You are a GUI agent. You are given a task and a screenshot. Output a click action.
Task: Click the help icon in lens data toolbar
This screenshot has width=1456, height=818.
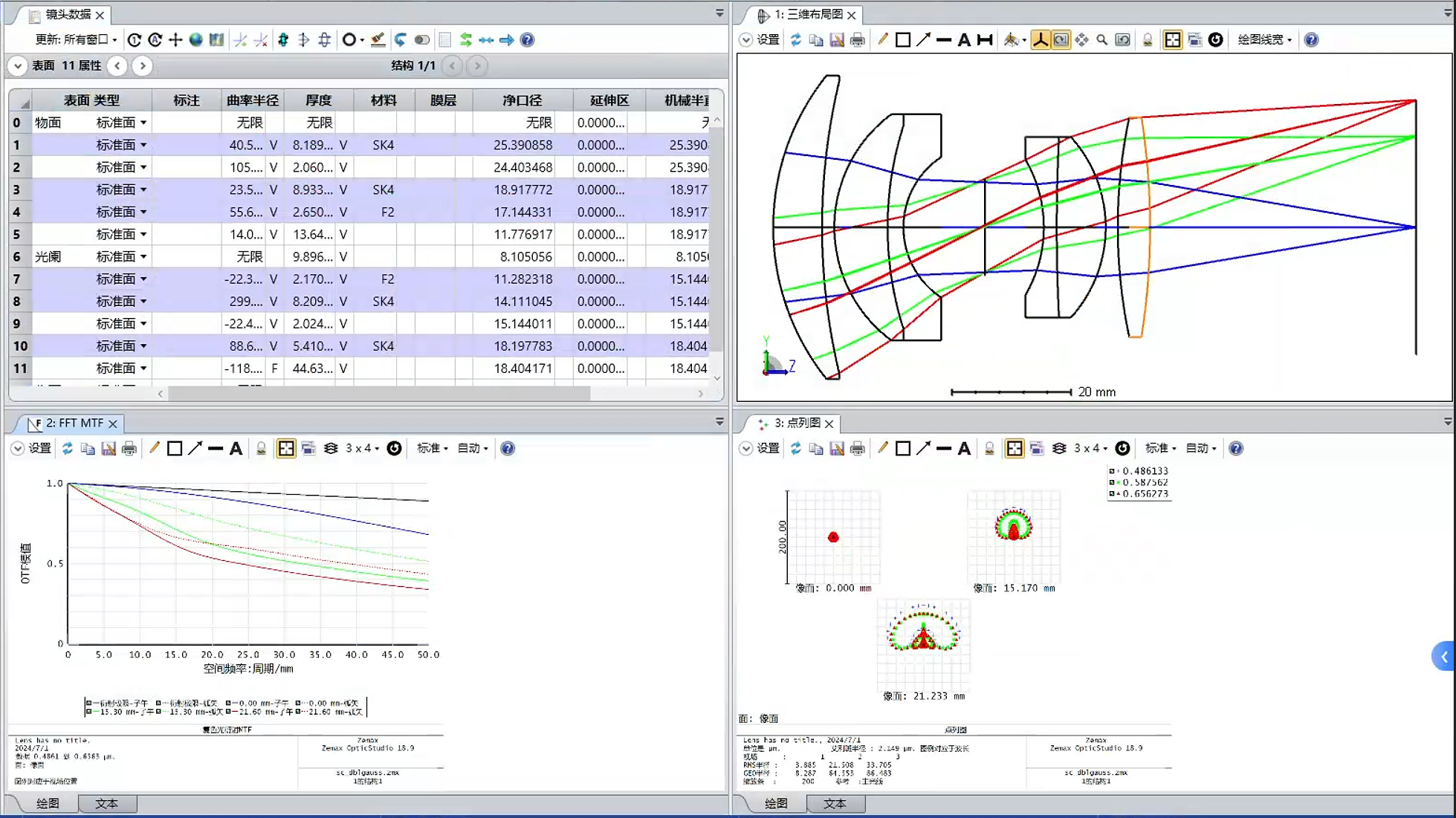(x=527, y=40)
